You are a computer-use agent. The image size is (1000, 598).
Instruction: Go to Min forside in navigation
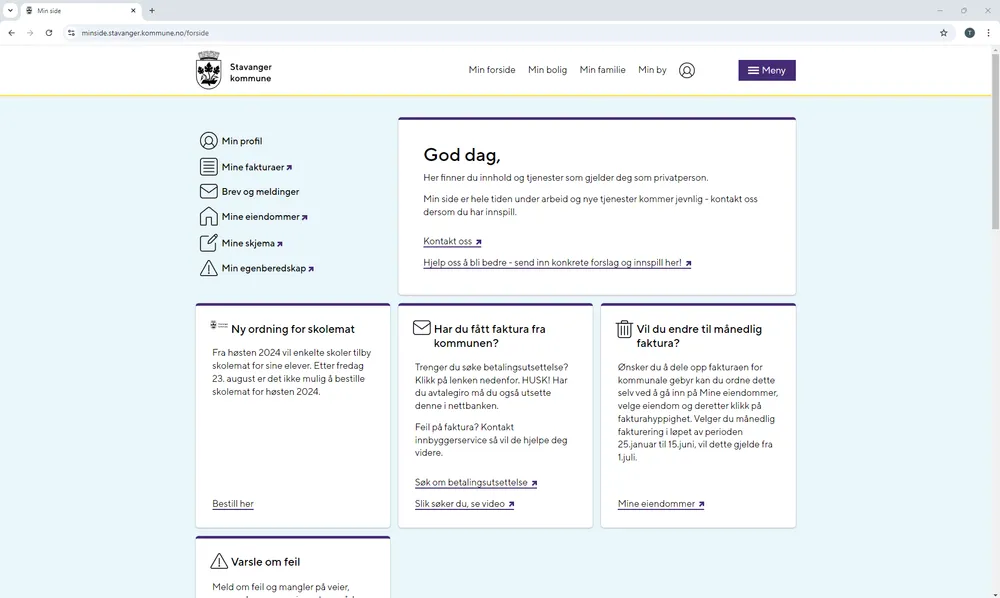(x=492, y=70)
